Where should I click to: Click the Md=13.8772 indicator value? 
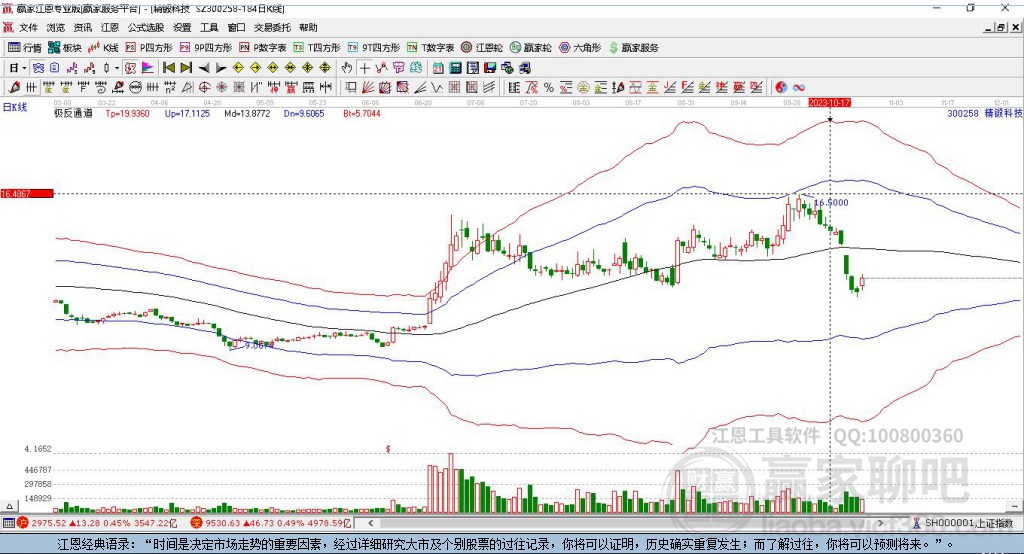pyautogui.click(x=247, y=114)
